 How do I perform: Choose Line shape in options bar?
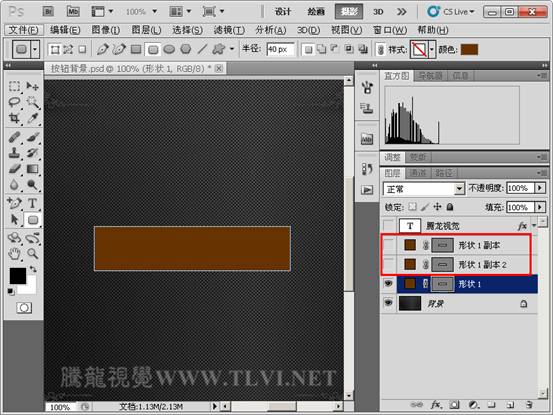(x=202, y=49)
